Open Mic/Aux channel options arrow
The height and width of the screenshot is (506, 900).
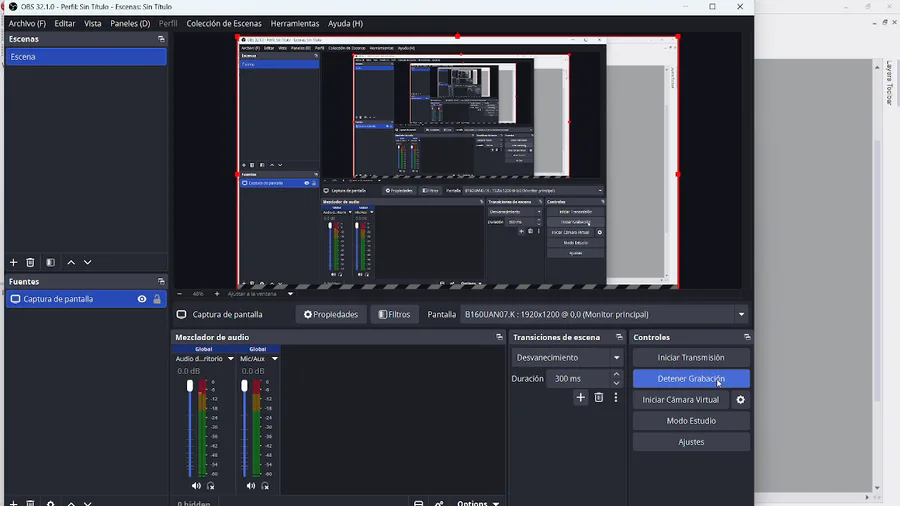click(275, 359)
